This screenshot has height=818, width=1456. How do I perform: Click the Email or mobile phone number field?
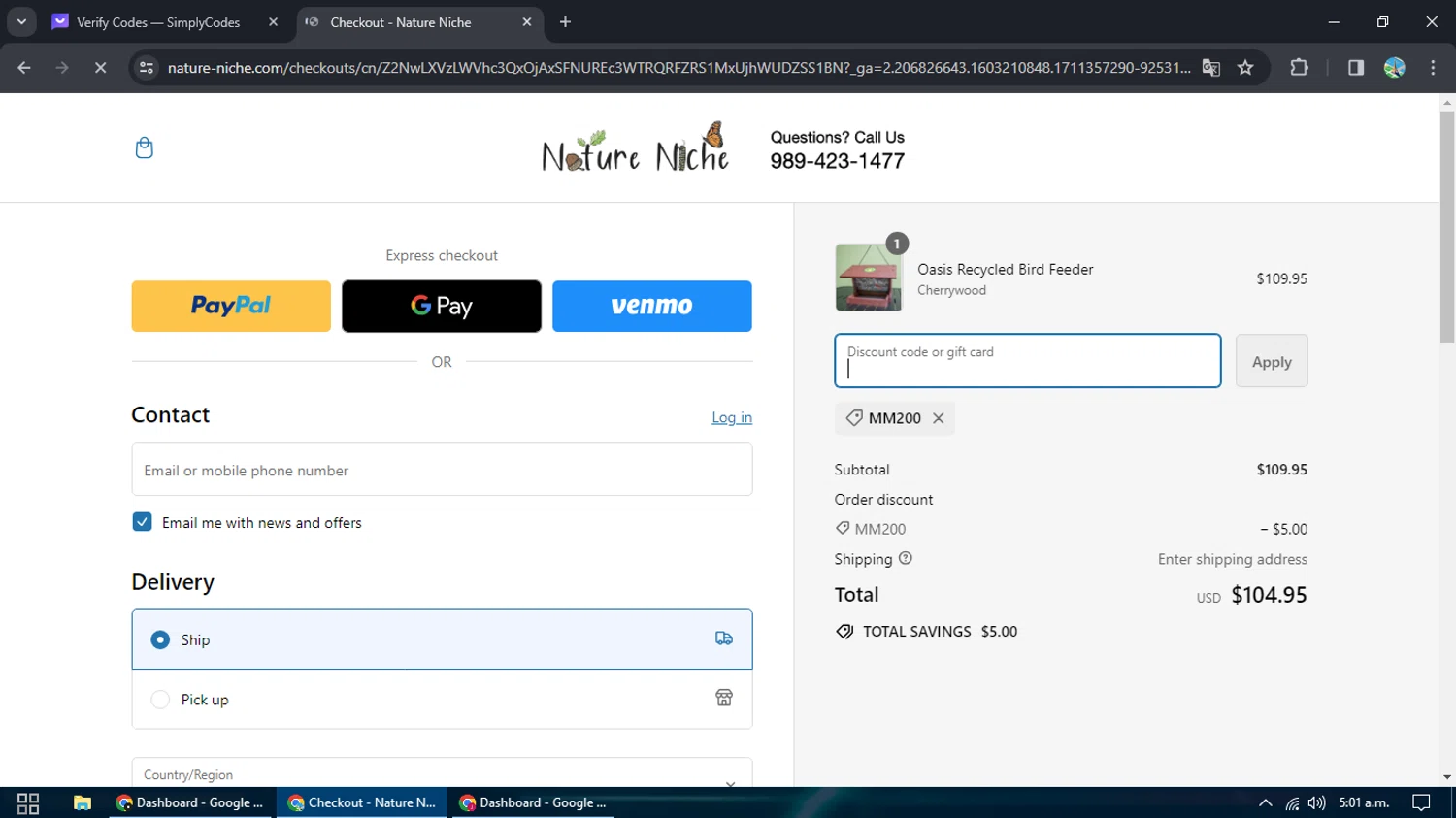[x=442, y=470]
